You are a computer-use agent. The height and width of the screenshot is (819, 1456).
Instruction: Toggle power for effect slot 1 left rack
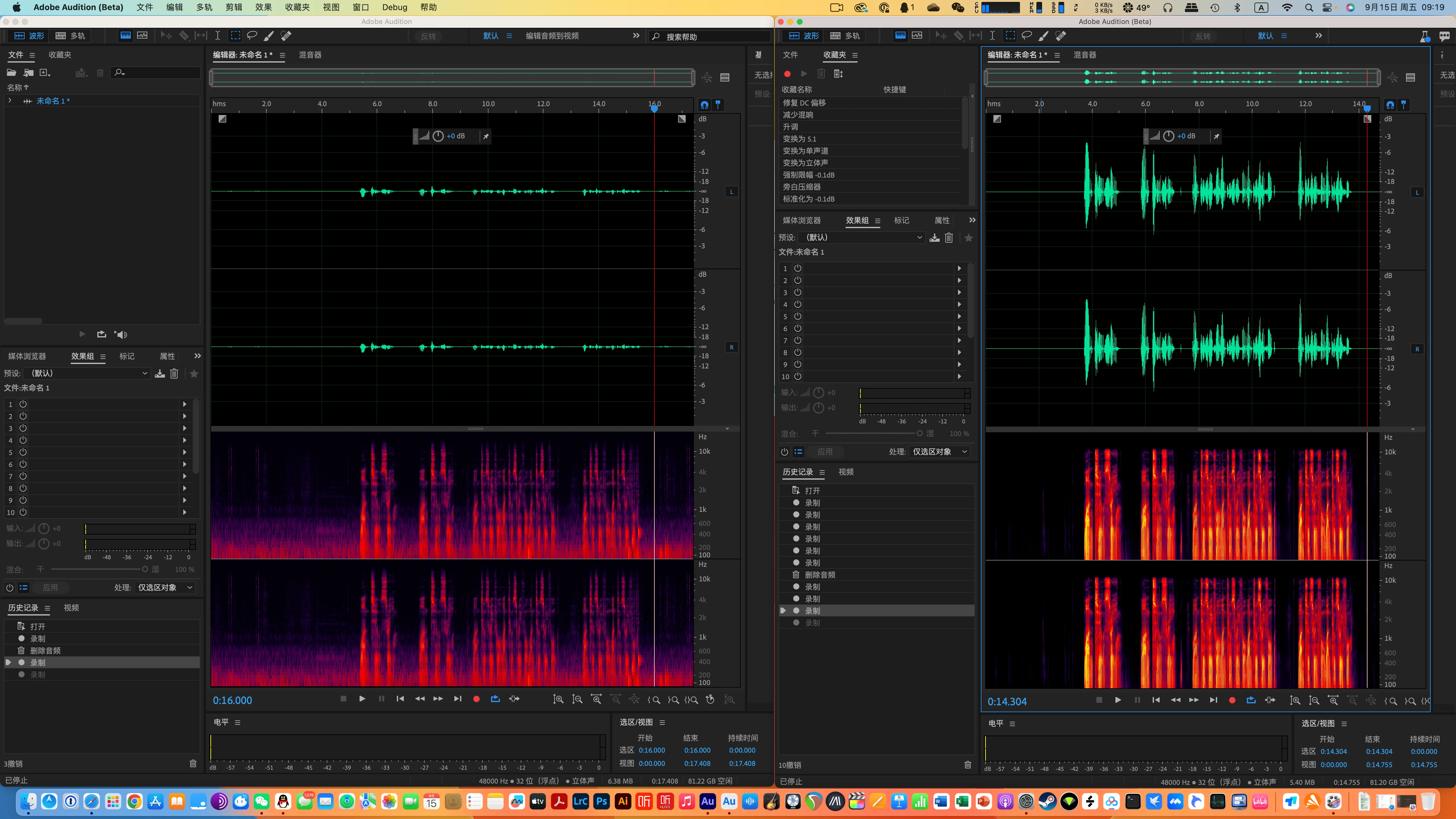23,404
